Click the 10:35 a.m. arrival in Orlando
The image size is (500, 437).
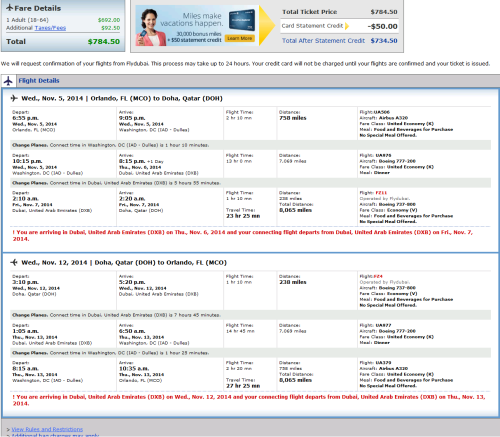[x=134, y=369]
